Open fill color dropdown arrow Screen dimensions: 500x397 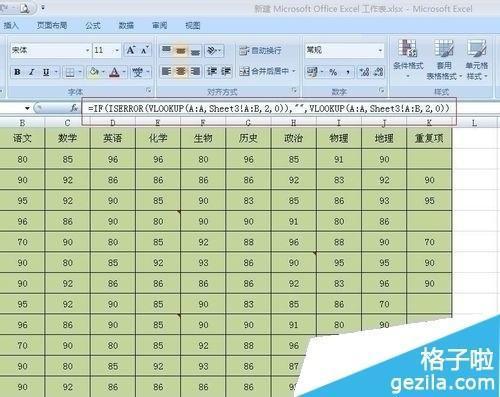tap(104, 72)
